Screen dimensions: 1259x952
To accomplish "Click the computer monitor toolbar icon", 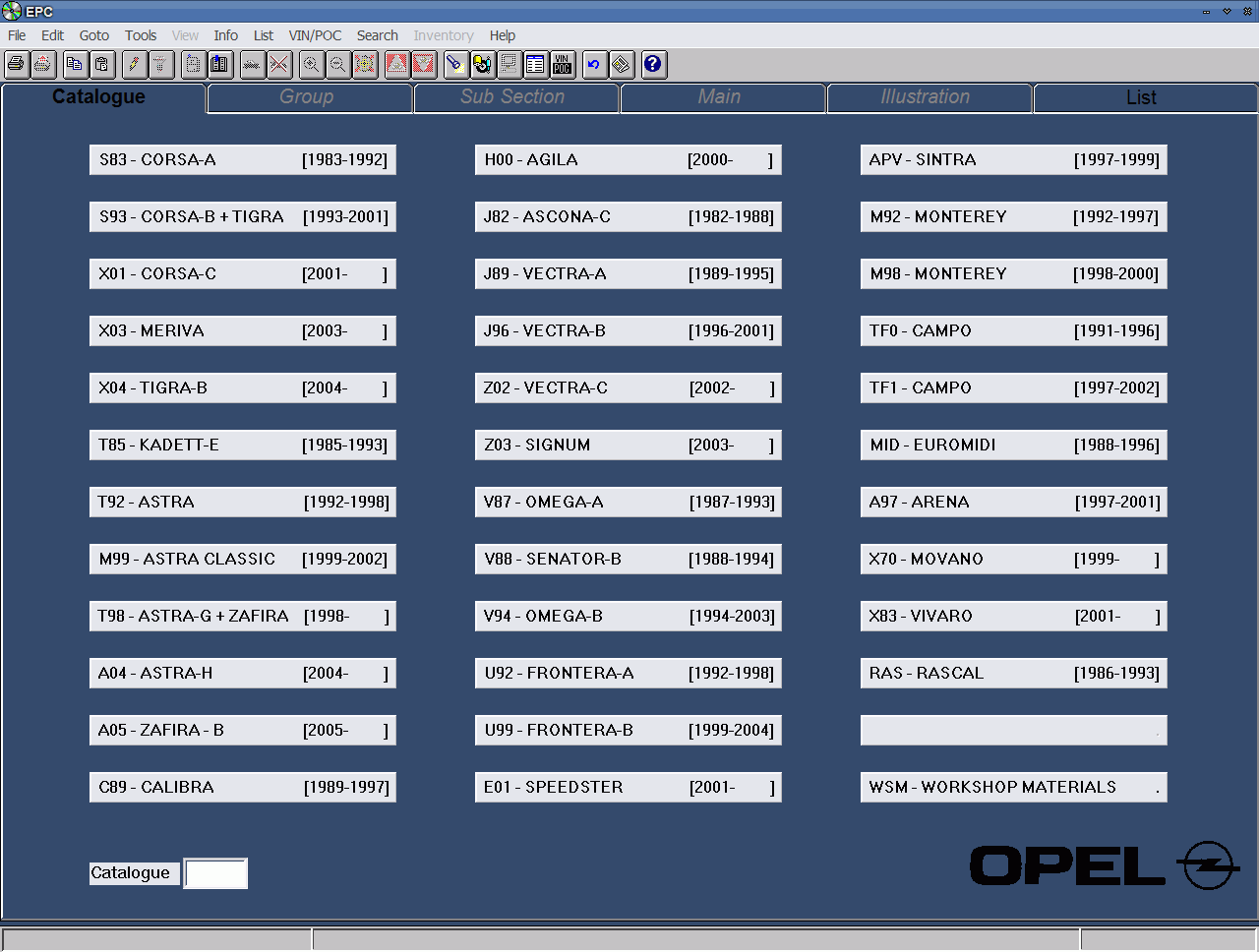I will pyautogui.click(x=509, y=65).
